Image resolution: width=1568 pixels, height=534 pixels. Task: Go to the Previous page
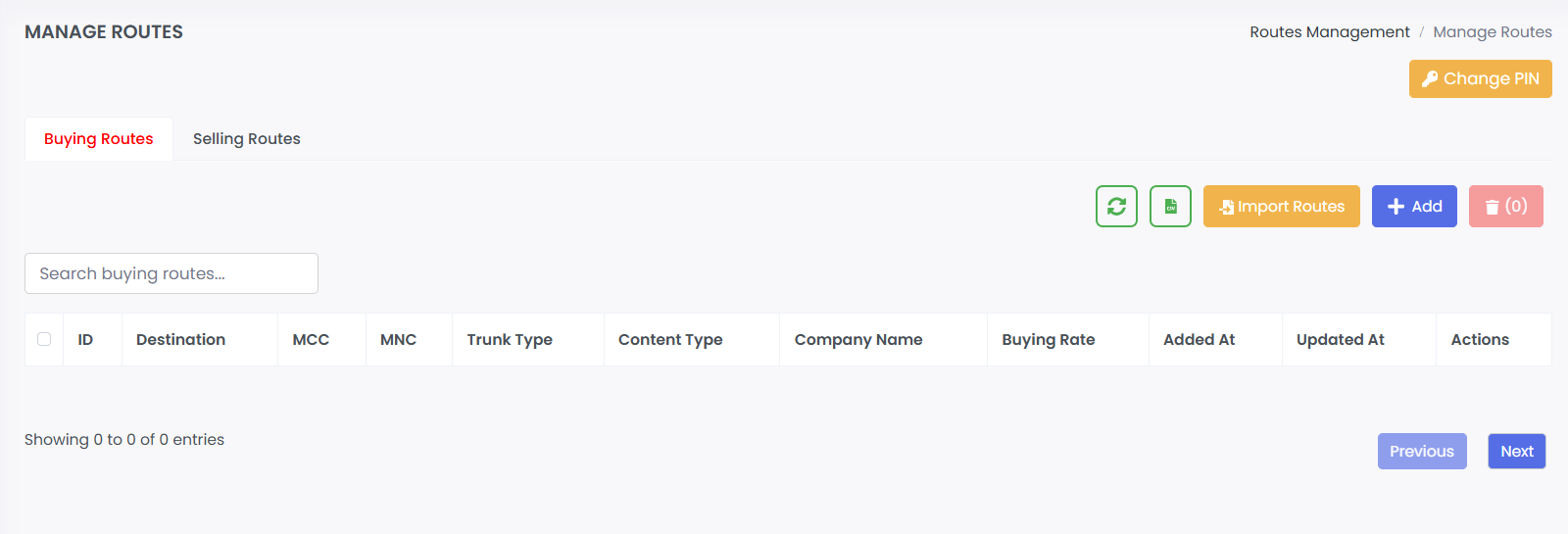coord(1421,452)
